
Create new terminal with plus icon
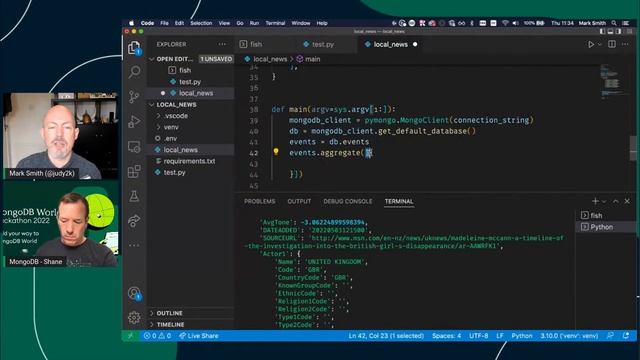click(595, 201)
